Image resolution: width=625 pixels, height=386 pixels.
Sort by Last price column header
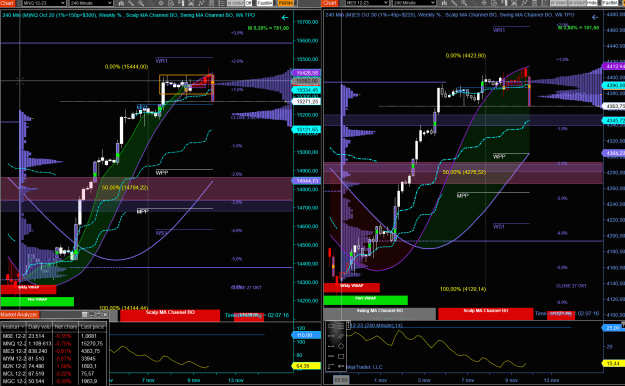point(92,327)
